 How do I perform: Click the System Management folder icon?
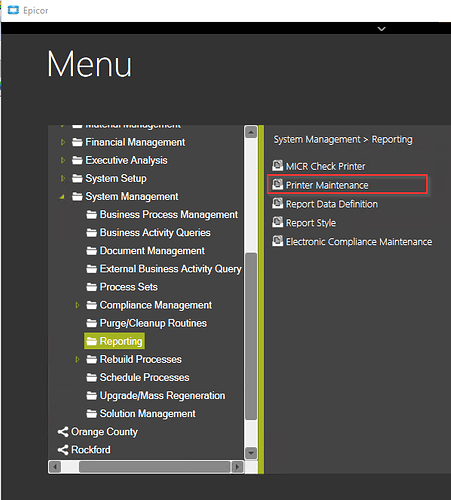click(77, 197)
